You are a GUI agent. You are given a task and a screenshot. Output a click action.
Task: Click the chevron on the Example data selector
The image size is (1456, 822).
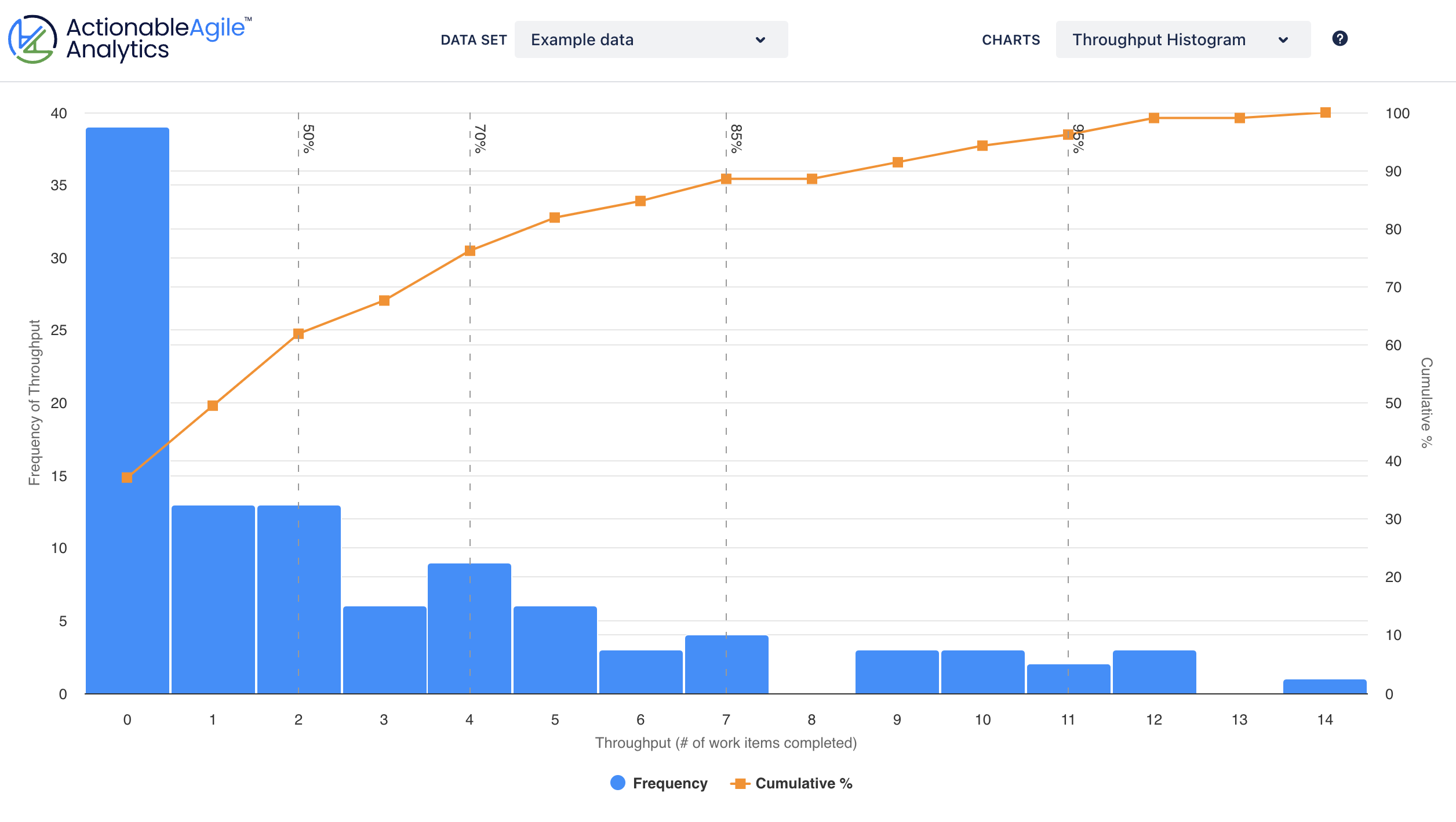[x=761, y=39]
